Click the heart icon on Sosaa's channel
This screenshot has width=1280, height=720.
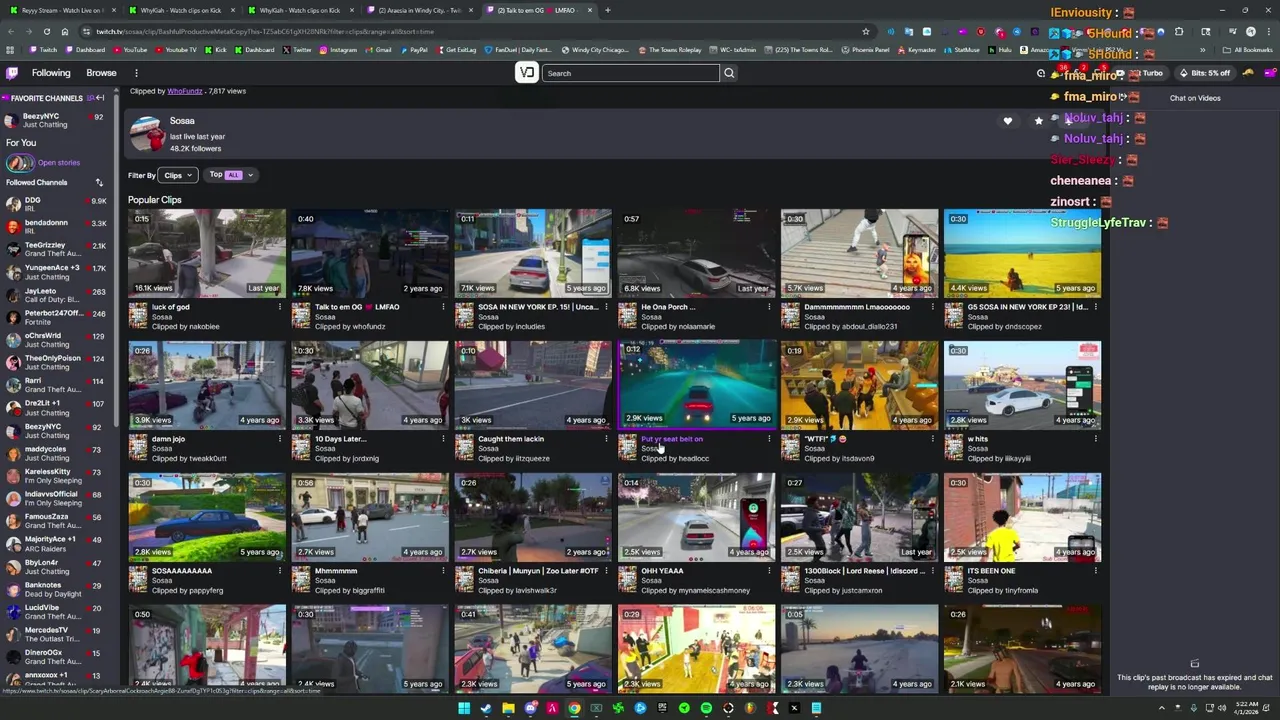pos(1008,121)
